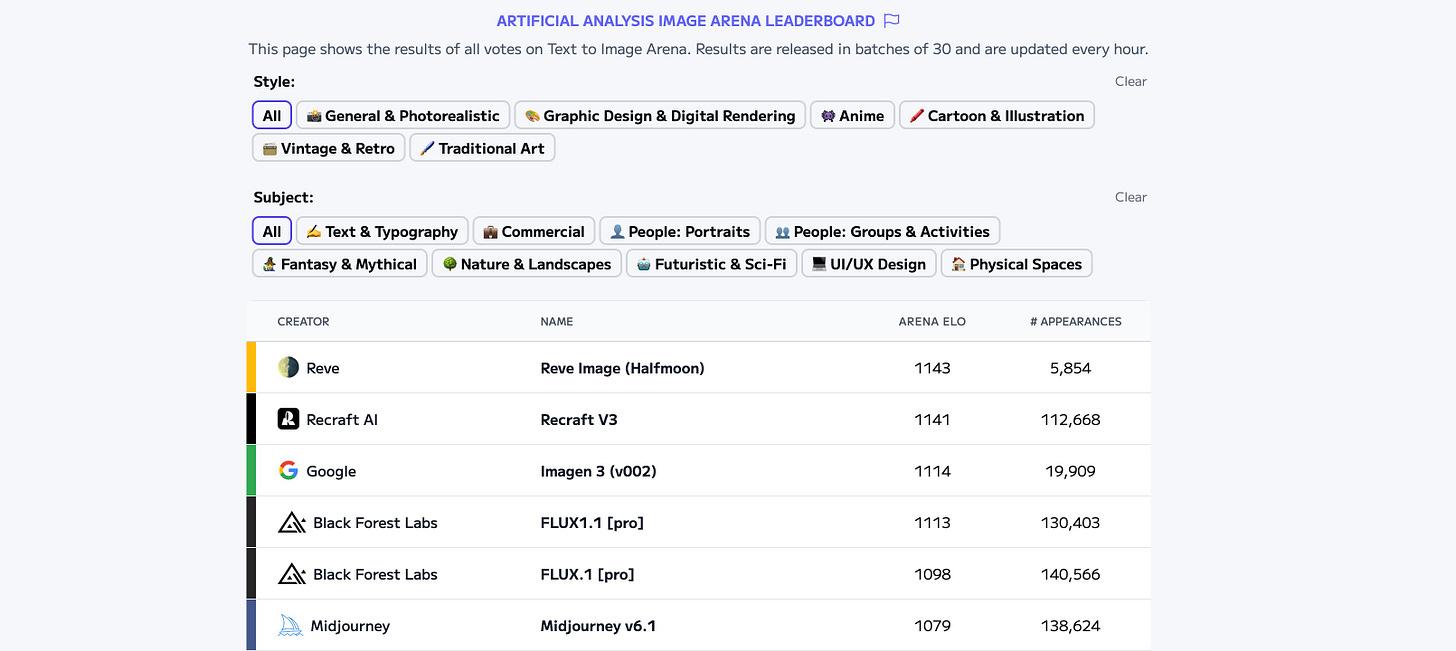The height and width of the screenshot is (651, 1456).
Task: Click appearances value 138,624
Action: point(1070,626)
